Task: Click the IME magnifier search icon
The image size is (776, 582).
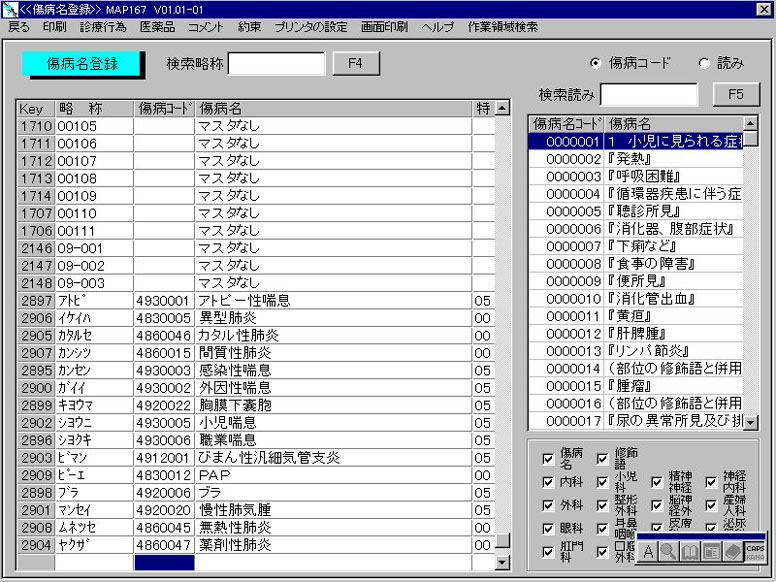Action: [668, 551]
